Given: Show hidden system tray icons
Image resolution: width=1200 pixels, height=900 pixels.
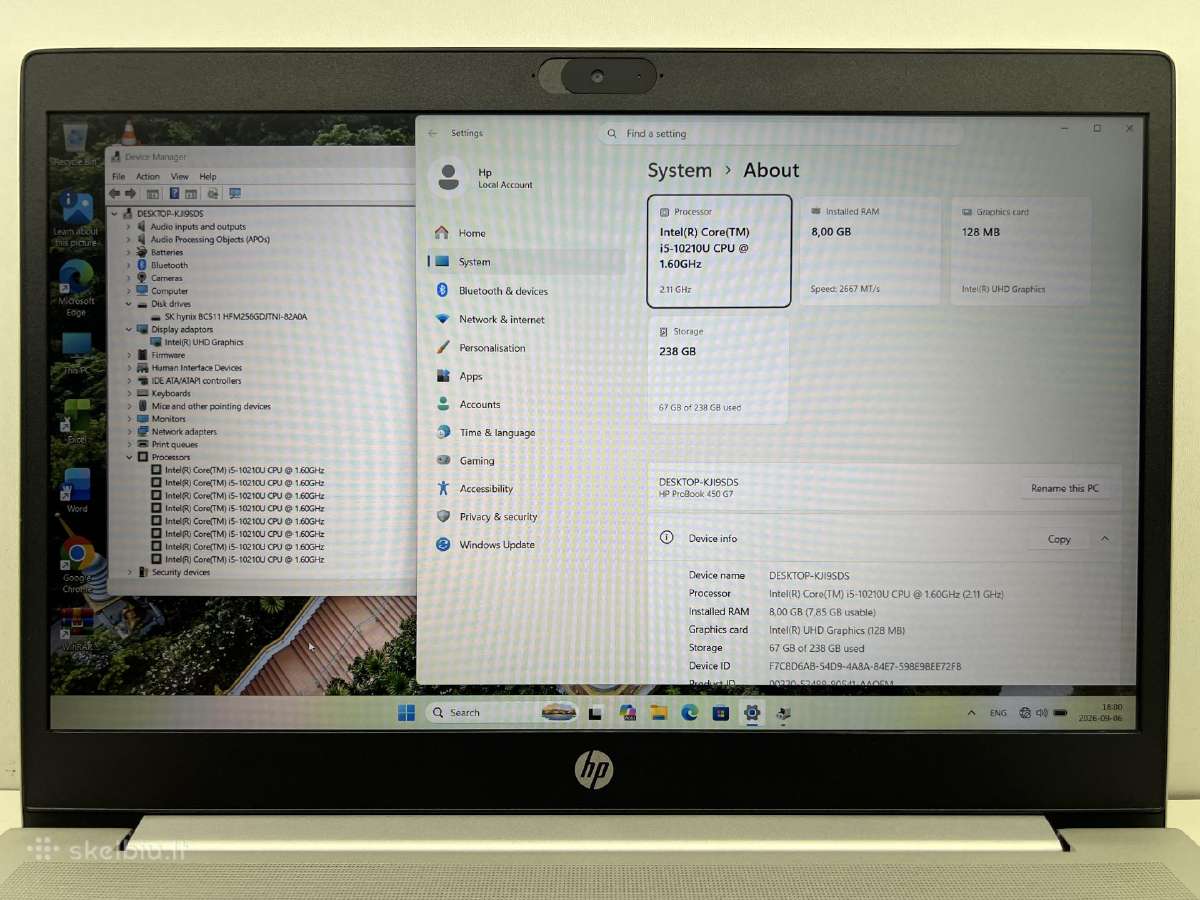Looking at the screenshot, I should coord(971,713).
